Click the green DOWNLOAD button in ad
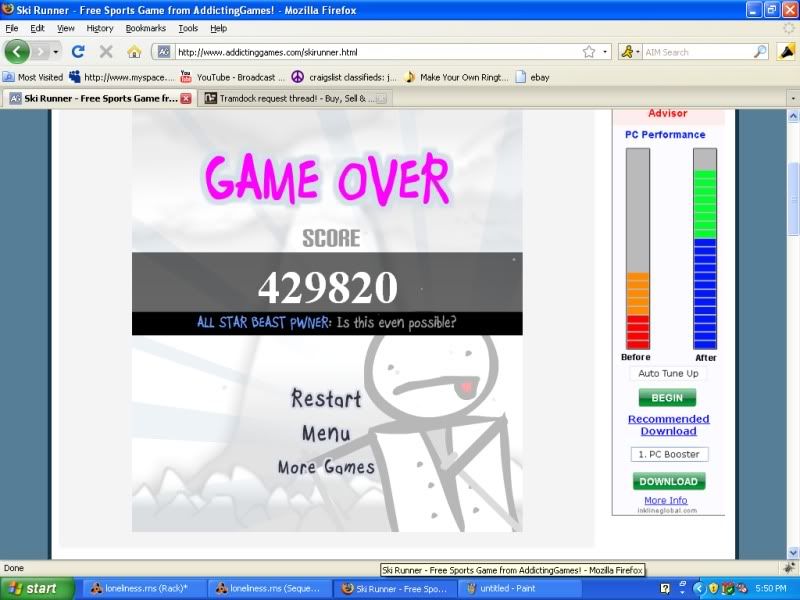This screenshot has height=600, width=800. point(667,481)
